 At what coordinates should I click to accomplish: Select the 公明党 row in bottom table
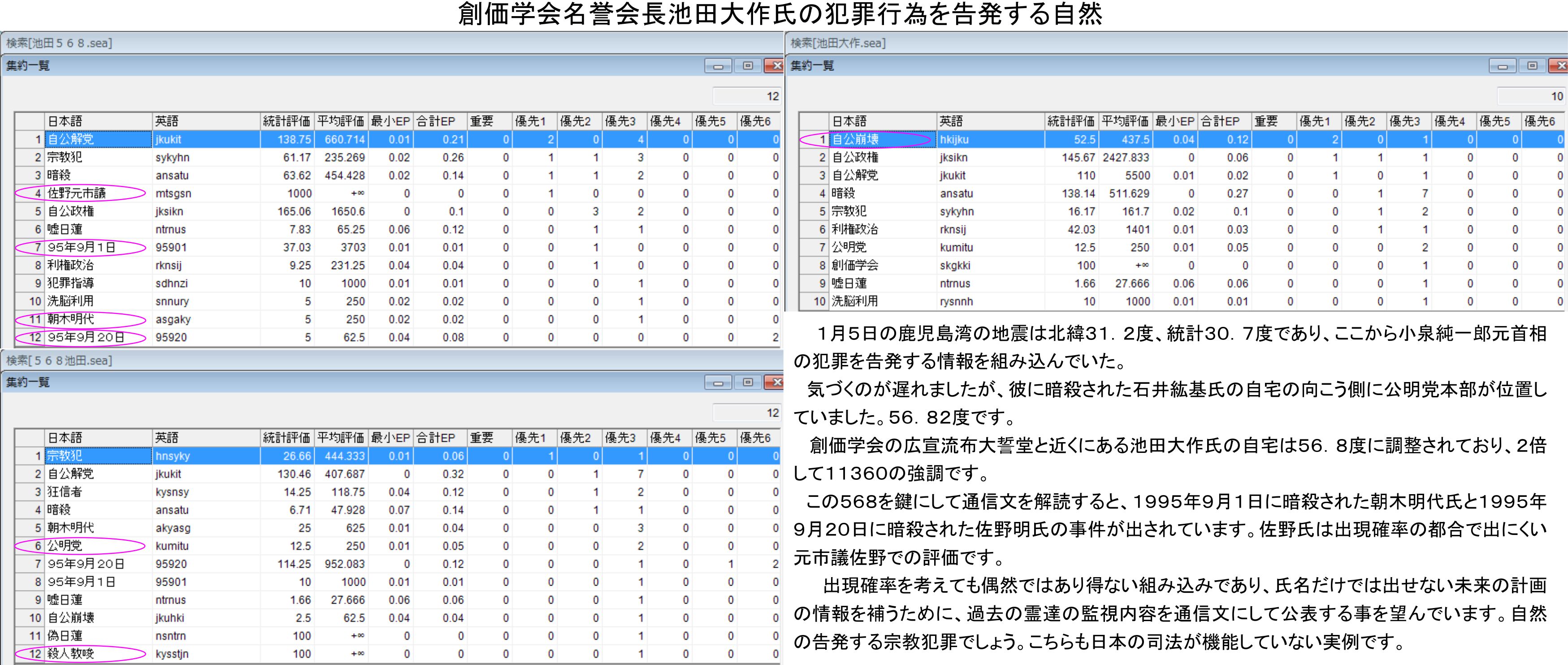[x=65, y=546]
